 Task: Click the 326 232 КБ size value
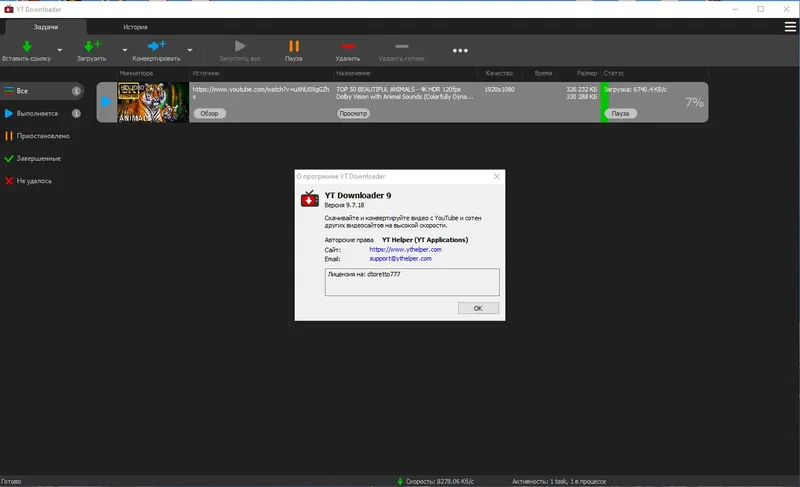click(581, 90)
